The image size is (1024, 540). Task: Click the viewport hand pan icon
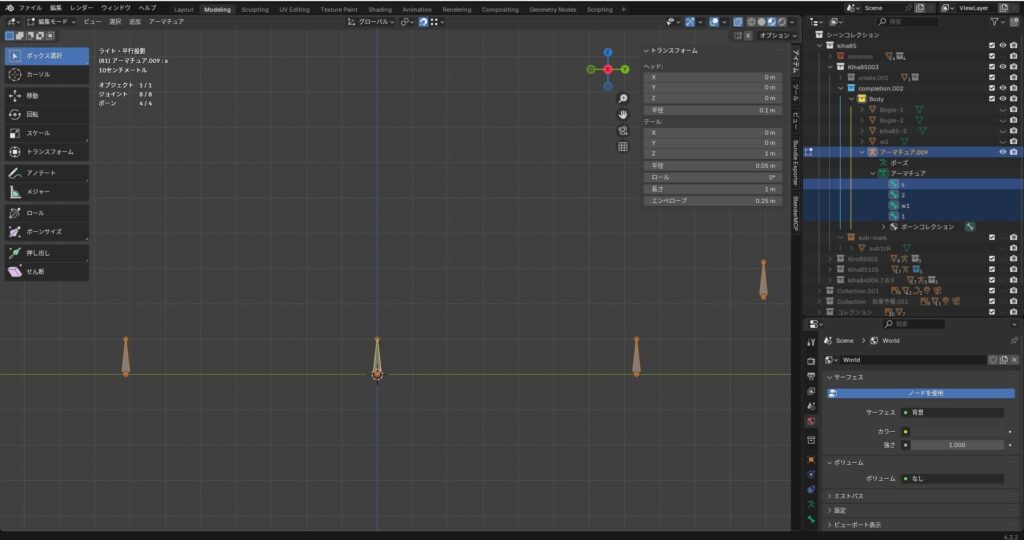[x=623, y=114]
